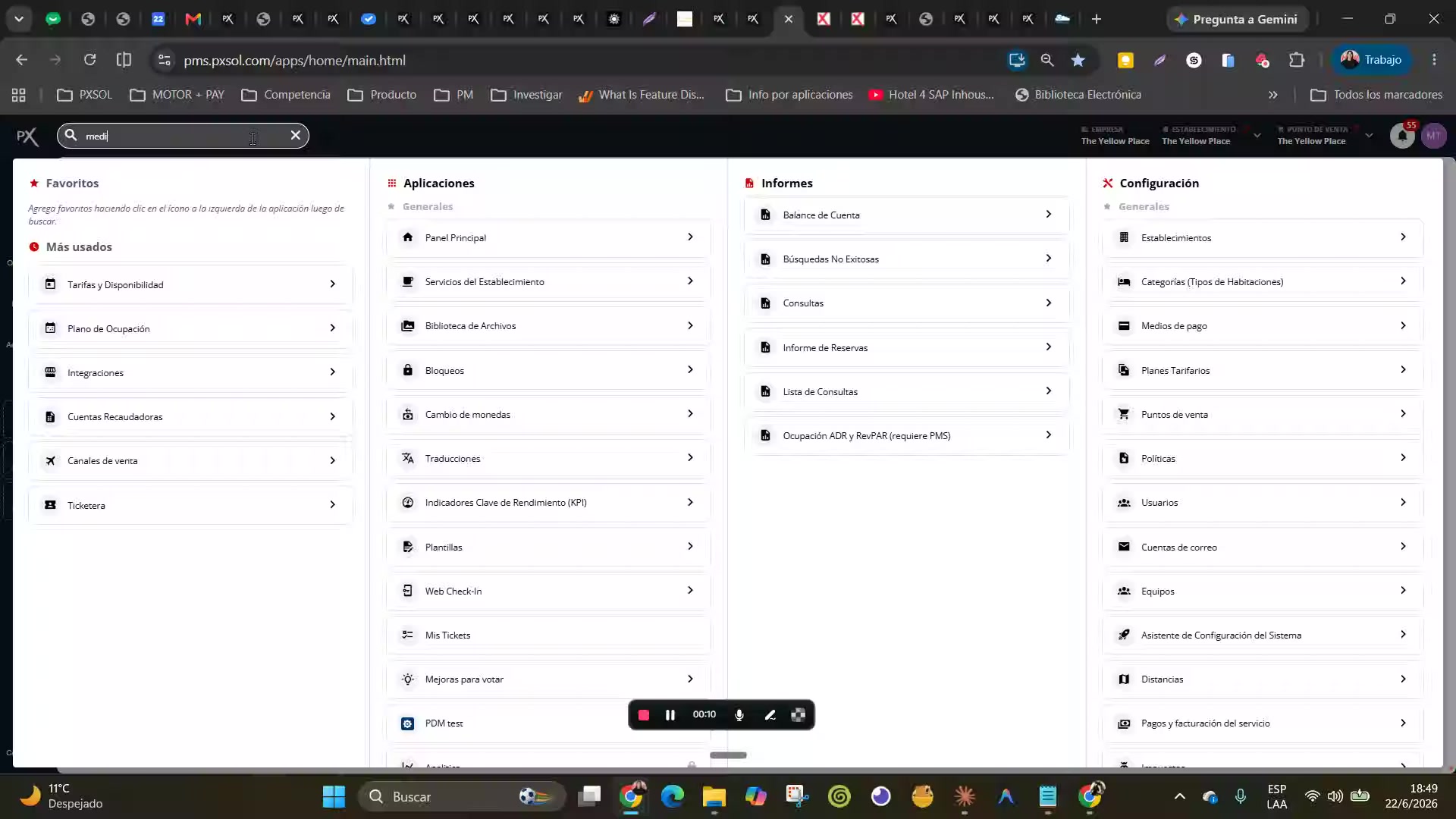The image size is (1456, 819).
Task: Clear the search box with the X
Action: pos(296,135)
